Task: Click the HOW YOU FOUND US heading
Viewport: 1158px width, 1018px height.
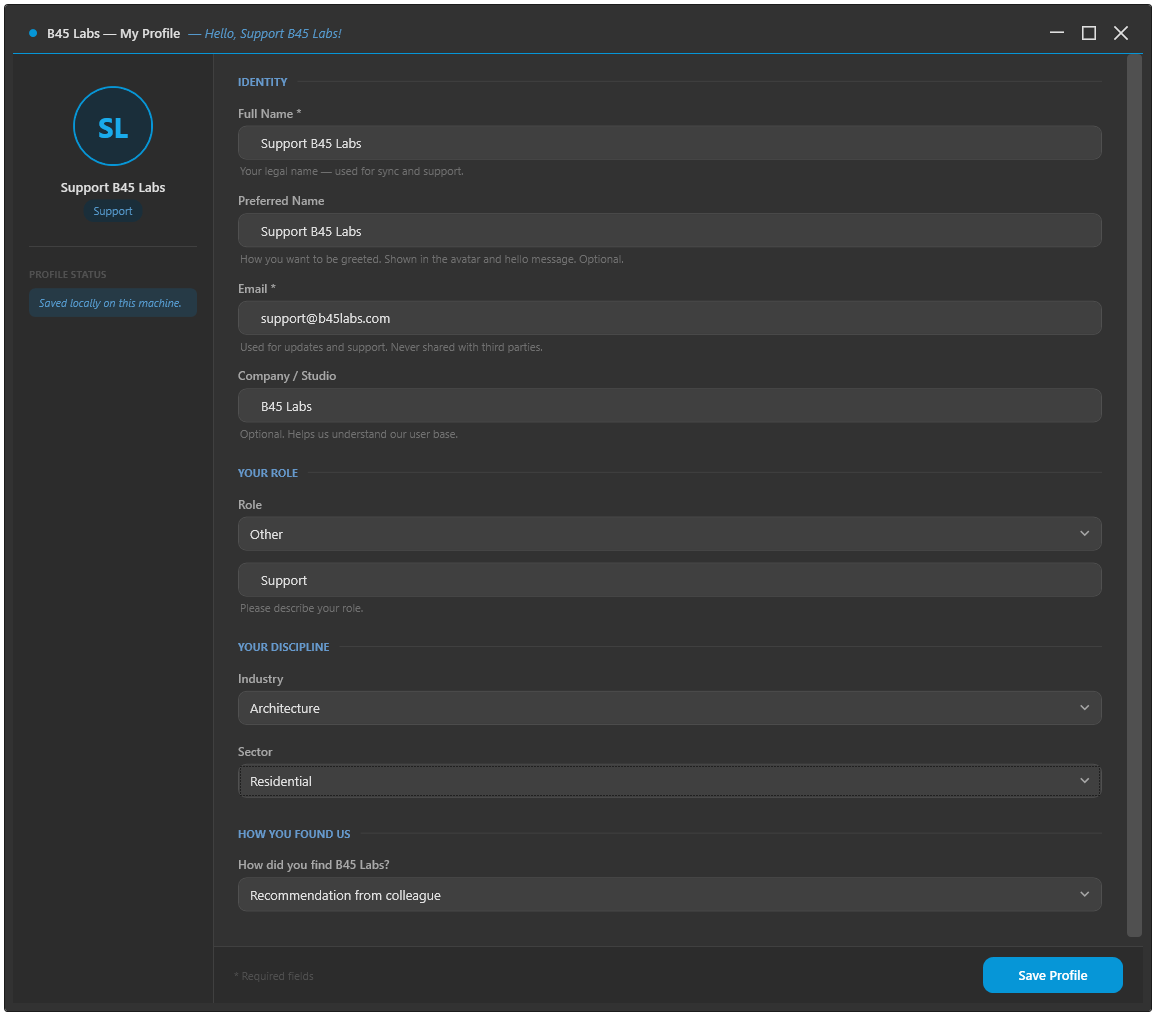Action: point(294,834)
